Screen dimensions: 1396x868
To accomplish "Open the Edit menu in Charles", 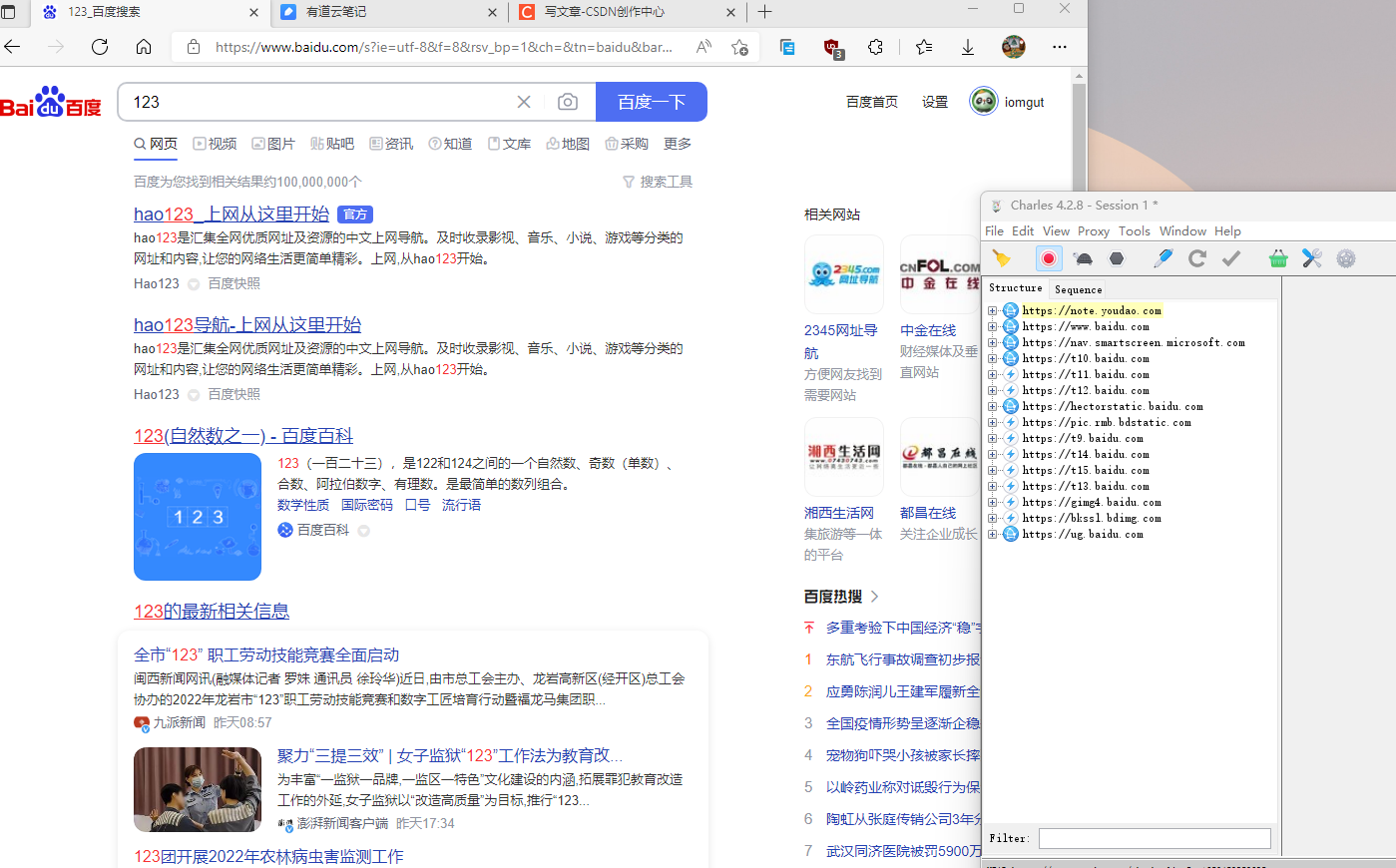I will tap(1023, 230).
